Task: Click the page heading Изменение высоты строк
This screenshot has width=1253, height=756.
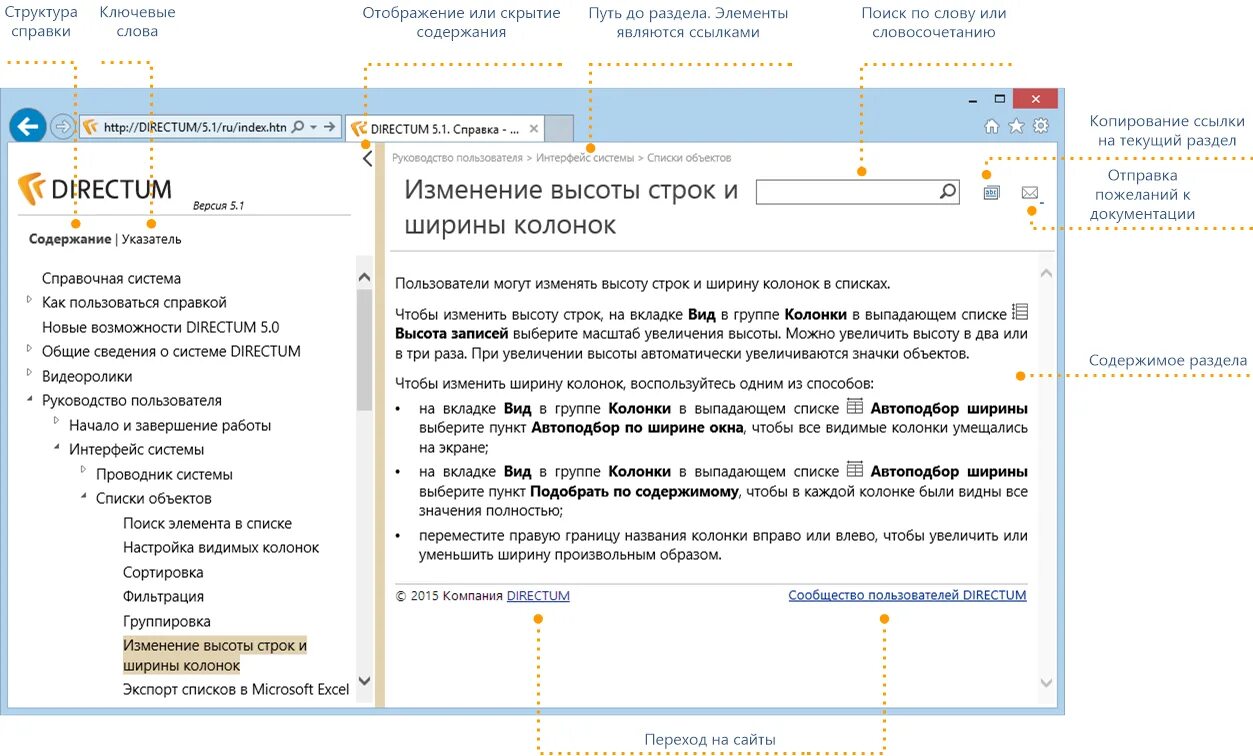Action: click(571, 207)
